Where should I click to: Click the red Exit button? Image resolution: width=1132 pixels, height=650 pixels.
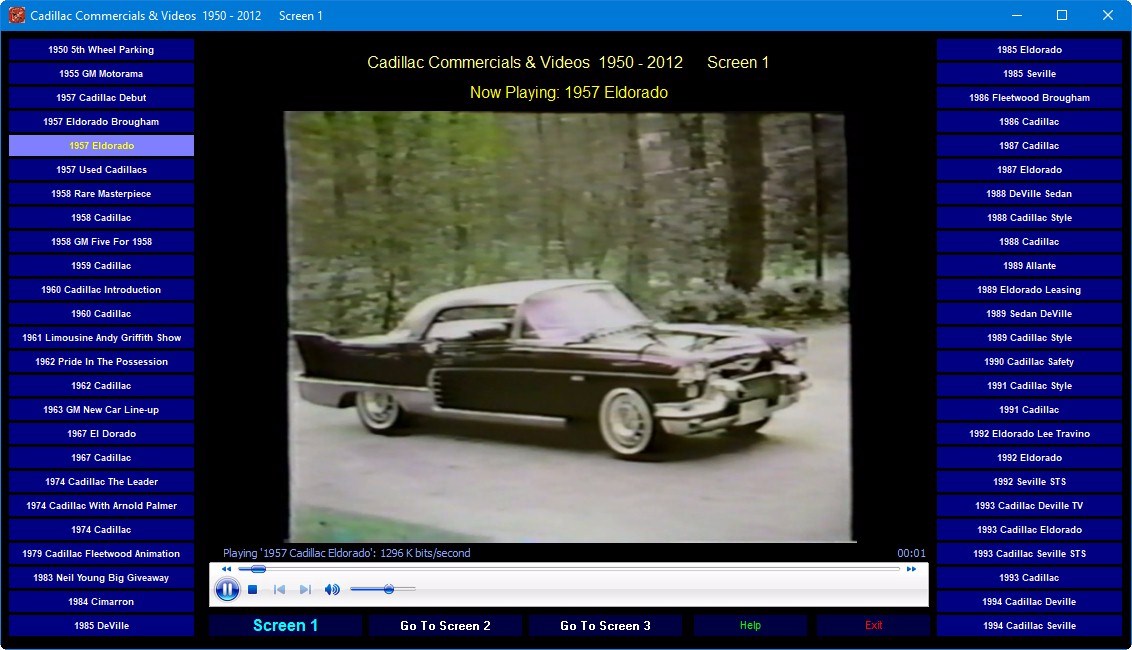pyautogui.click(x=874, y=625)
